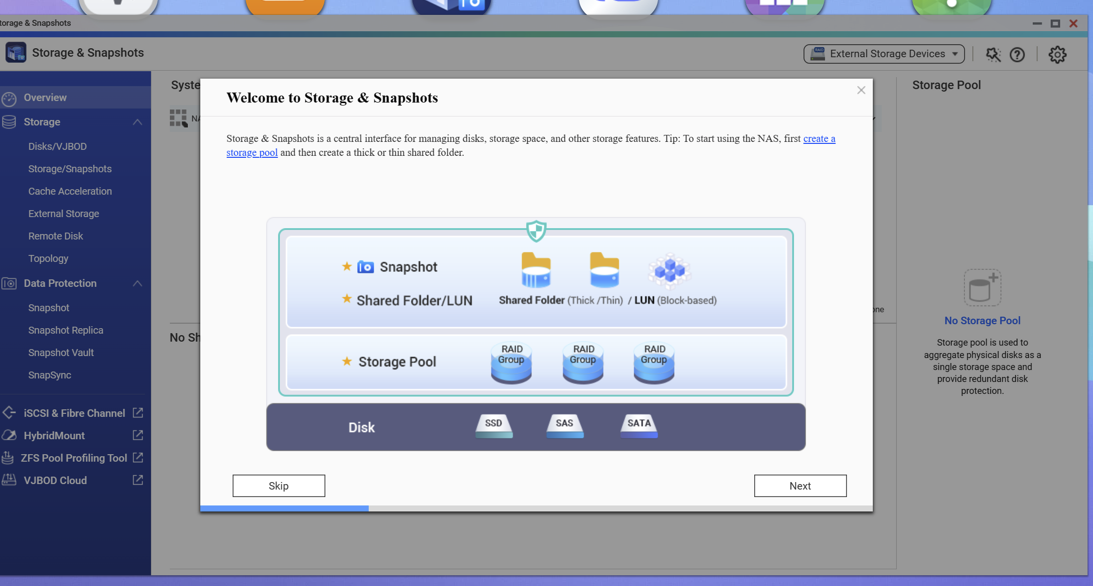Click the first RAID Group cylinder
This screenshot has width=1093, height=586.
point(511,362)
